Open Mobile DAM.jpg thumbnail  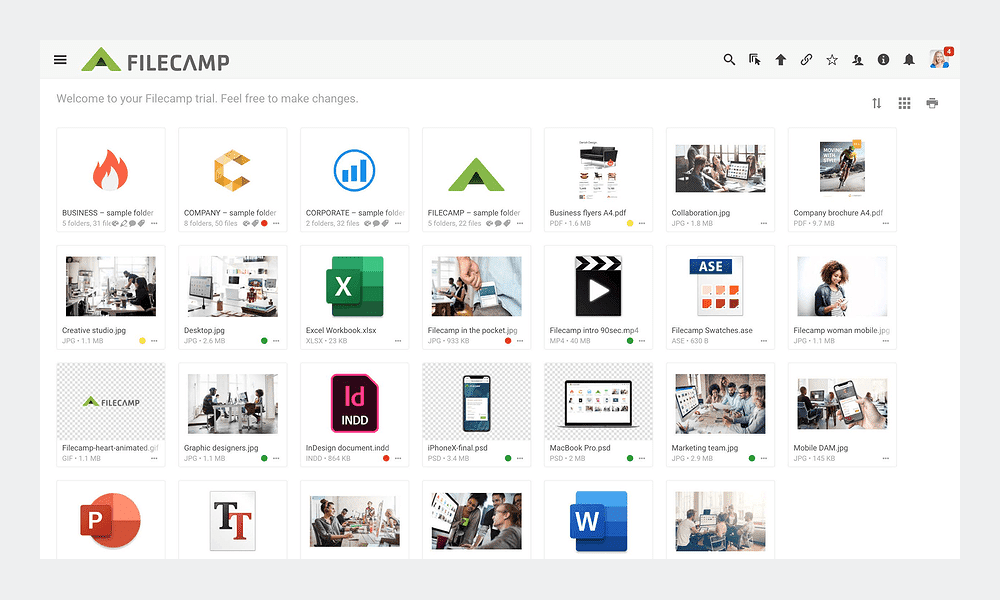(x=842, y=404)
